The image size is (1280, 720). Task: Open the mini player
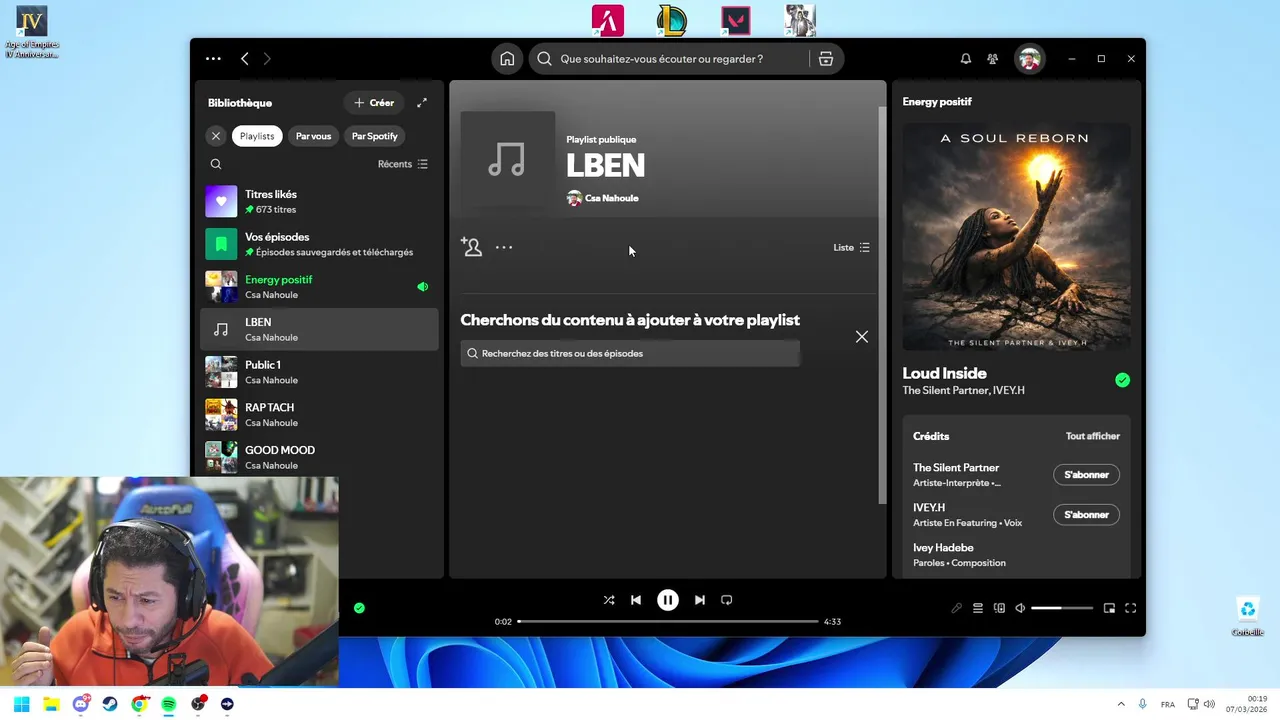(x=1109, y=608)
